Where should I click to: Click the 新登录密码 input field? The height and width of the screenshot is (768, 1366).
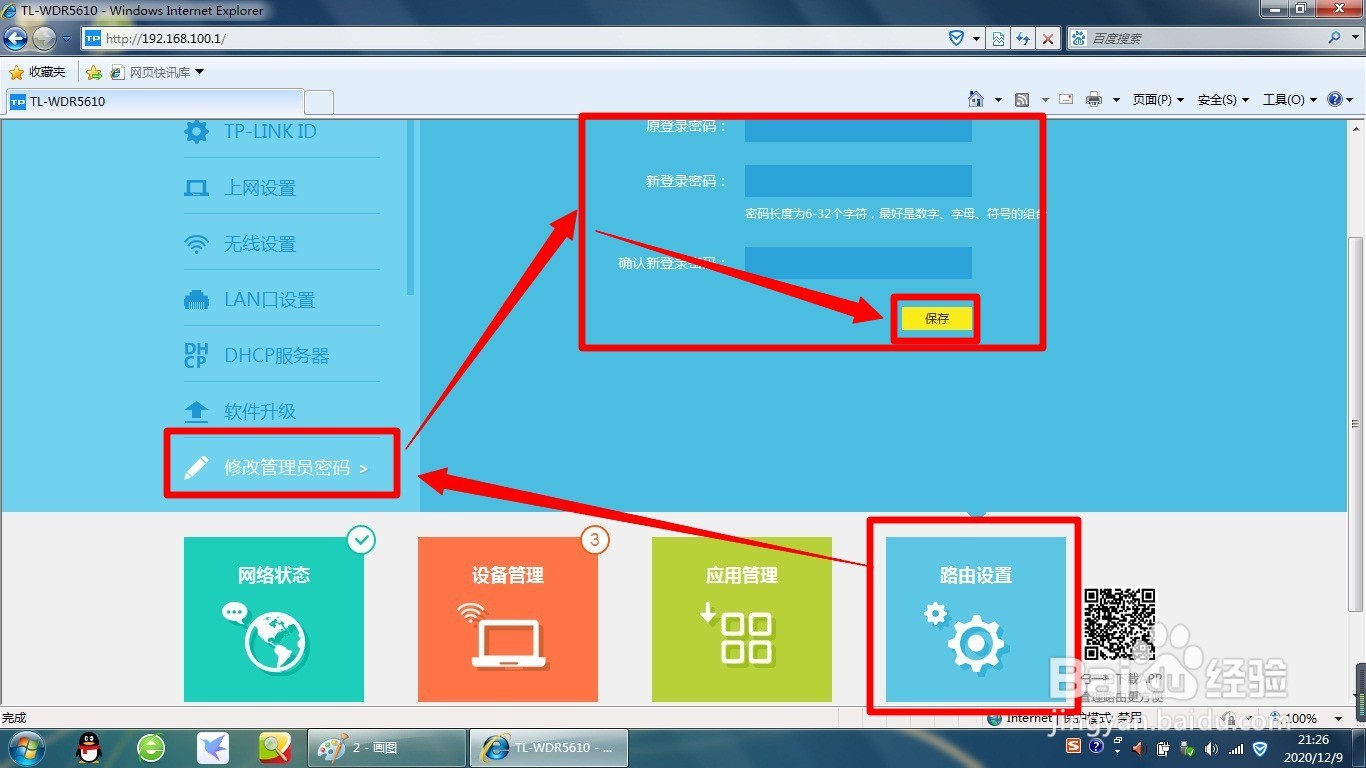[858, 181]
